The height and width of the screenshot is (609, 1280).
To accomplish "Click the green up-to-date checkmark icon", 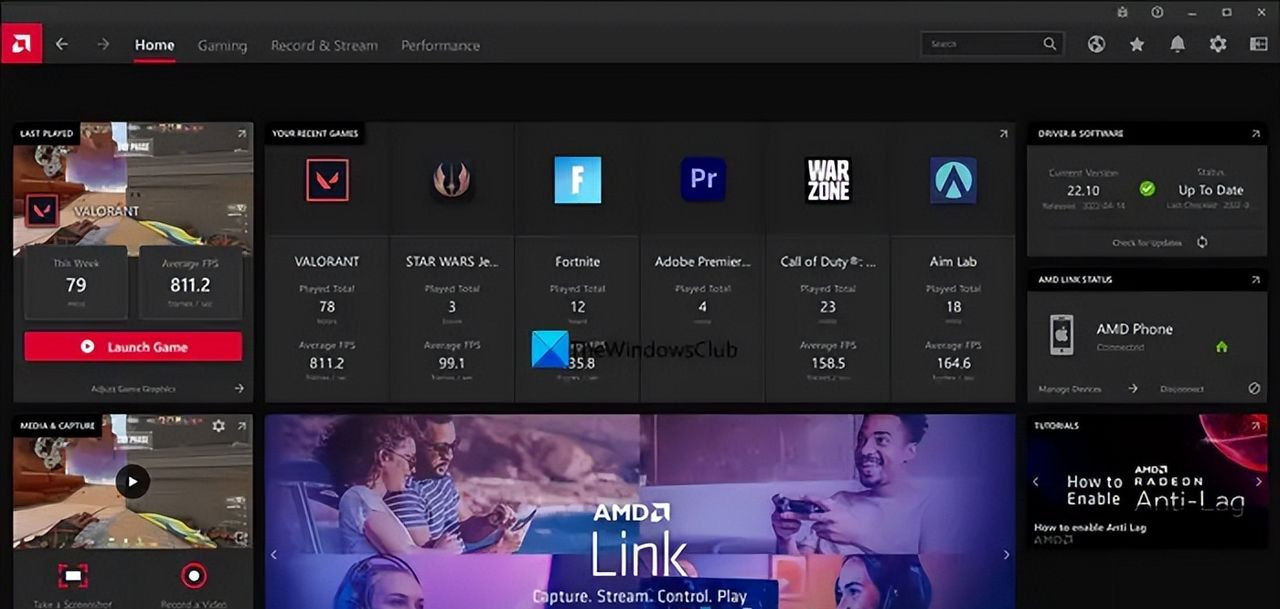I will [x=1147, y=188].
